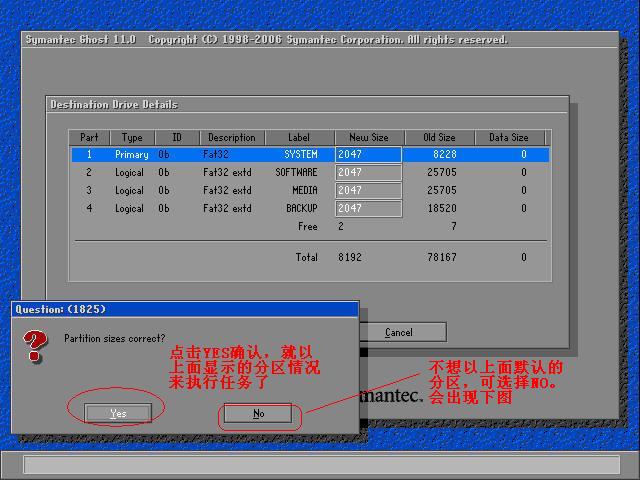Focus the New Size field for the BACKUP partition
The image size is (640, 480).
click(x=367, y=209)
